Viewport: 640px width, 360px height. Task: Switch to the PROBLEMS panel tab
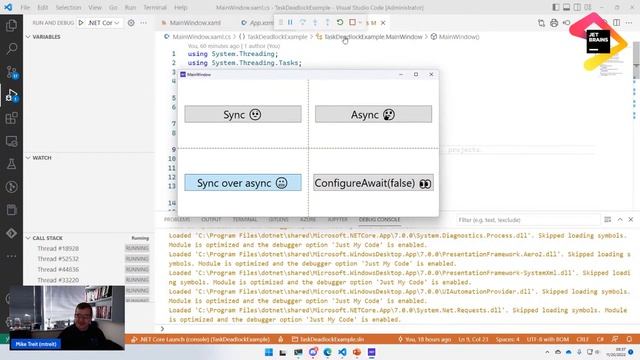(177, 220)
